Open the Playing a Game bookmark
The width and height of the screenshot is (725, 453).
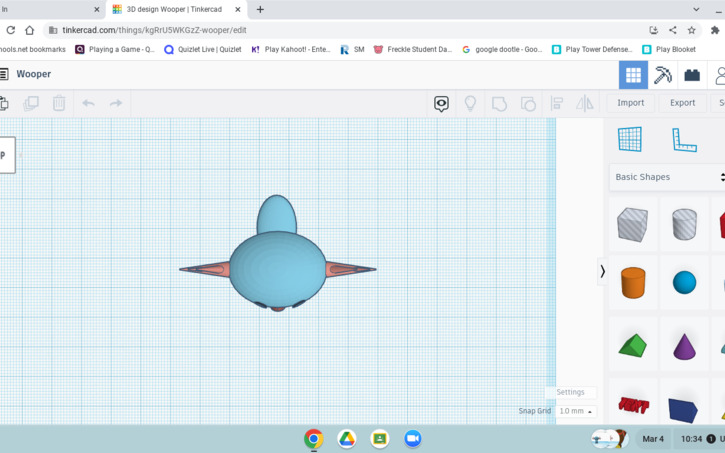pyautogui.click(x=115, y=49)
